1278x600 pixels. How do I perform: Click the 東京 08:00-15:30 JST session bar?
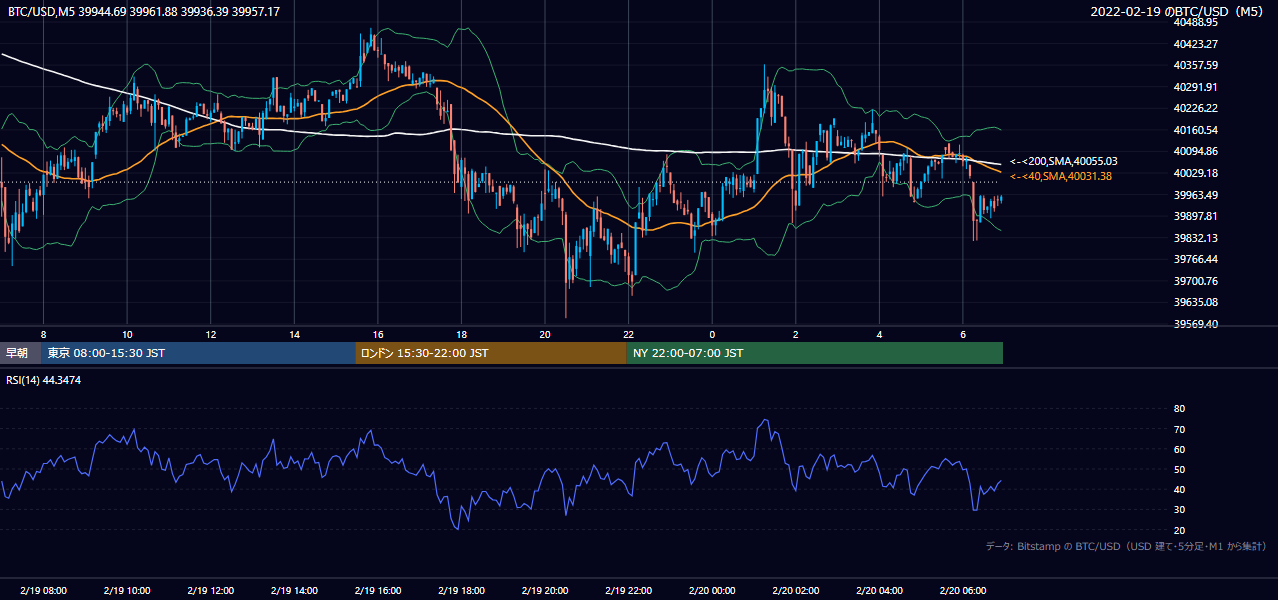click(x=198, y=353)
